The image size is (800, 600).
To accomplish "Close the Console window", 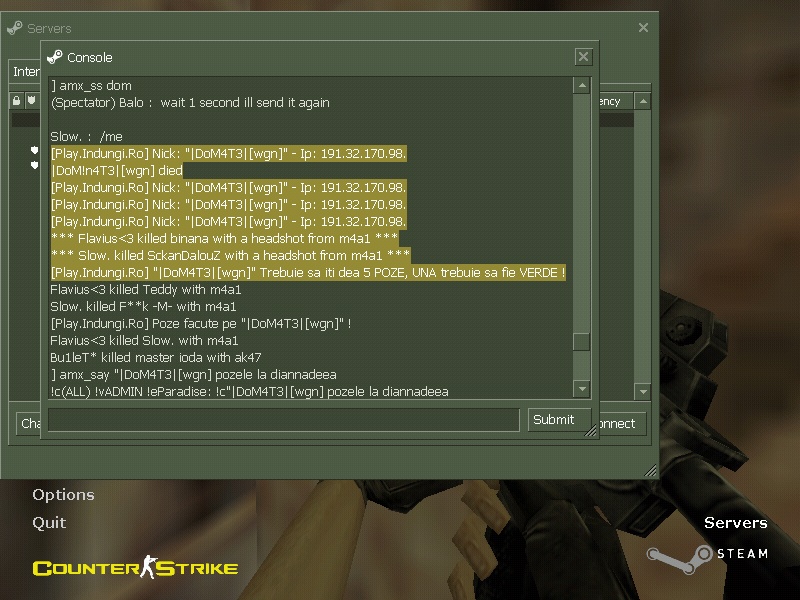I will (583, 57).
